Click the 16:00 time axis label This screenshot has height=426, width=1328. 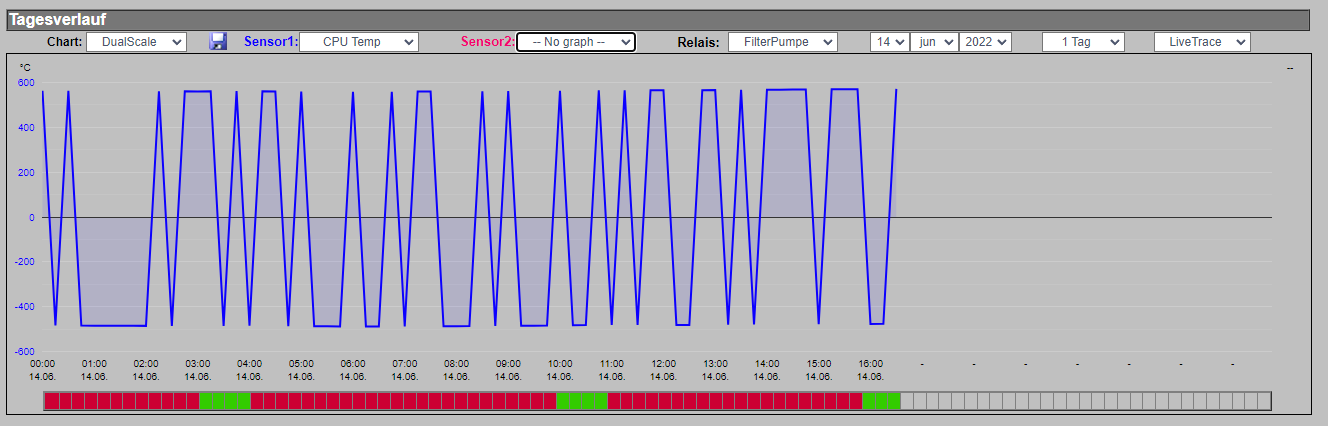coord(870,364)
